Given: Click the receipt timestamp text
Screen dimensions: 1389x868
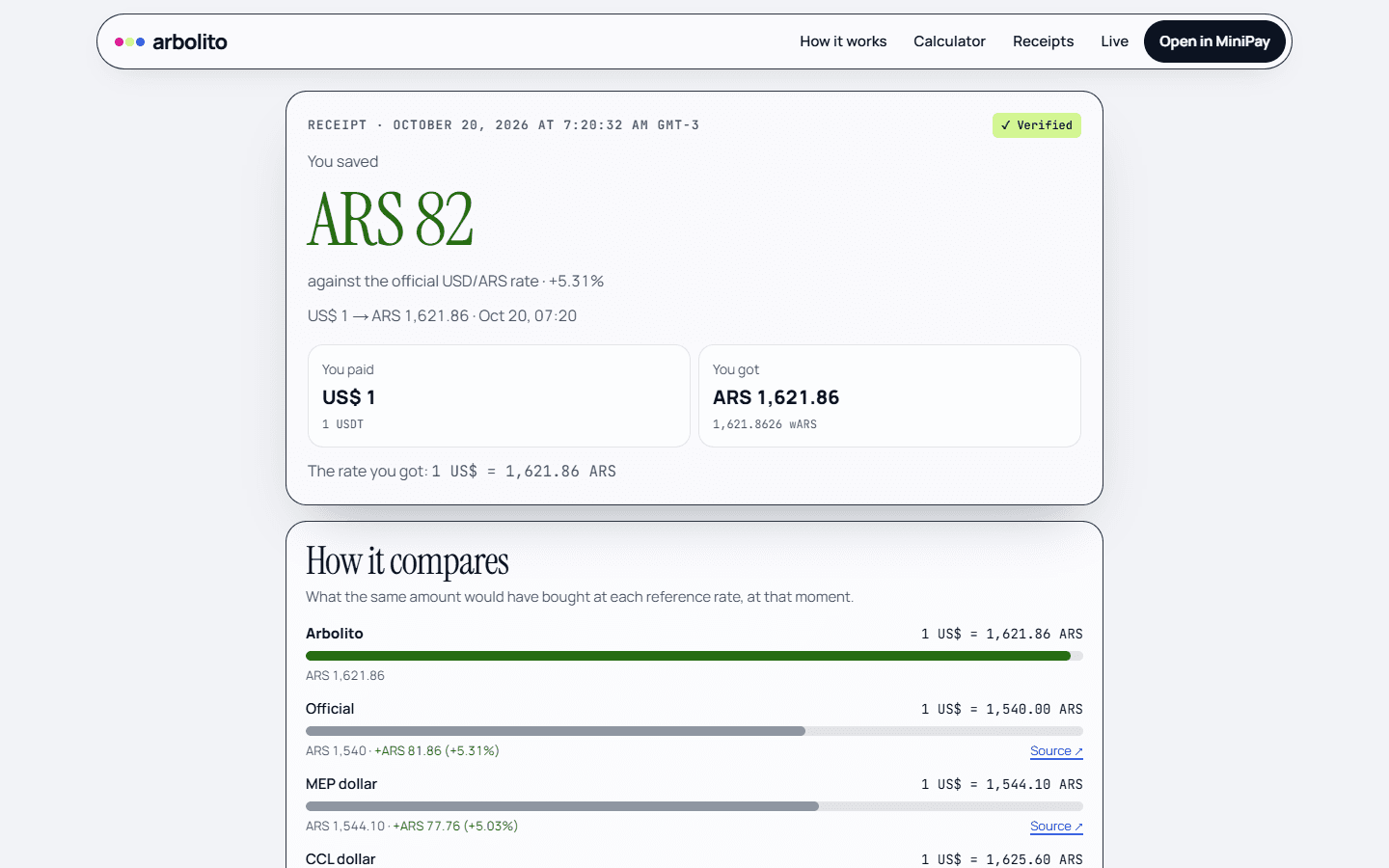Looking at the screenshot, I should pos(504,125).
